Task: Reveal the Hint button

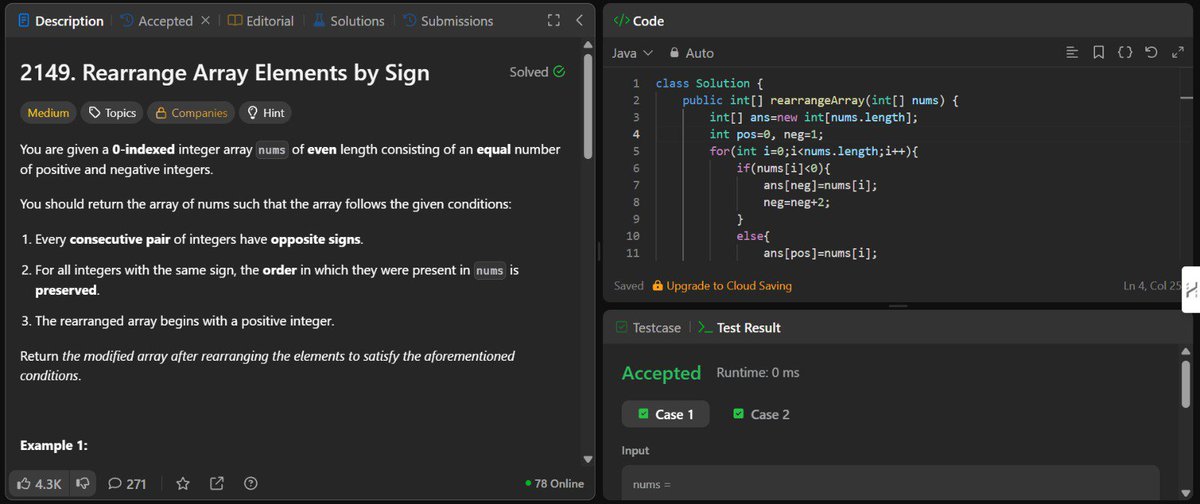Action: [x=266, y=113]
